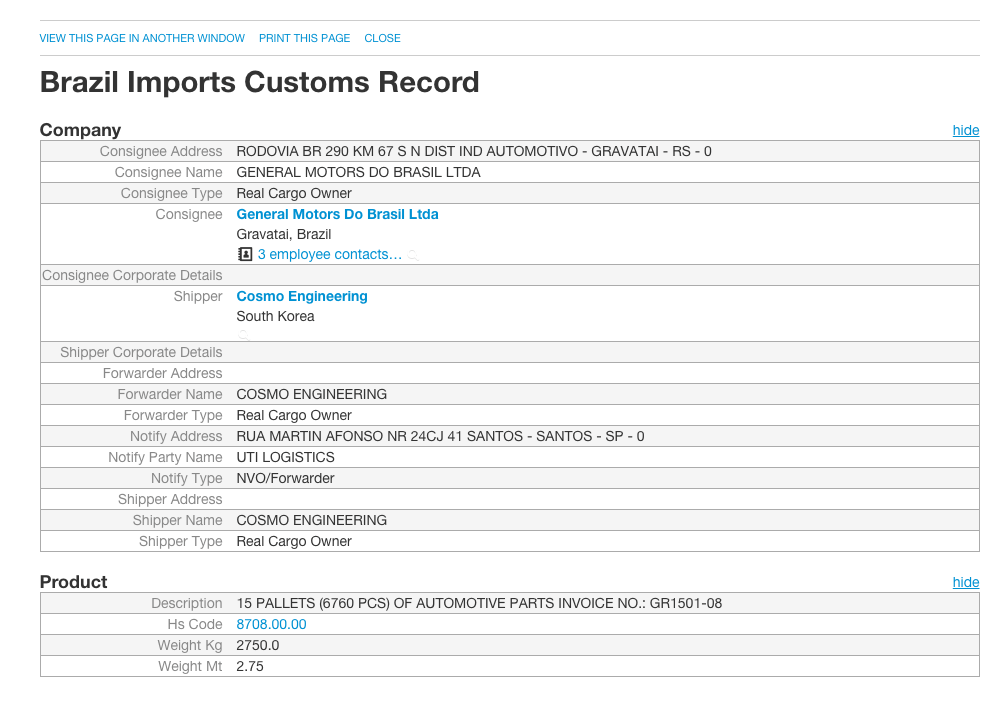
Task: Click the Print This Page link
Action: [x=304, y=38]
